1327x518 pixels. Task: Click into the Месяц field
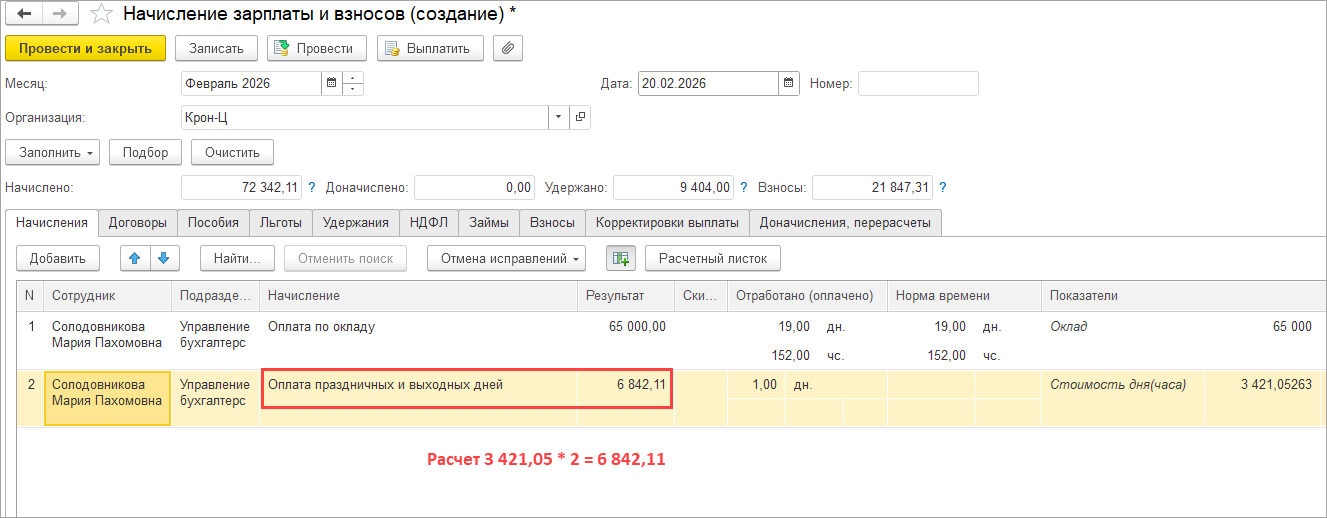tap(251, 83)
